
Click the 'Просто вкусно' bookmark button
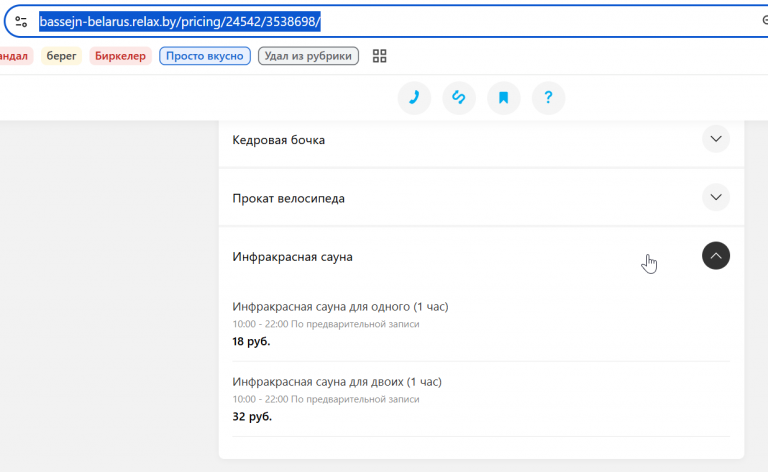click(x=205, y=56)
